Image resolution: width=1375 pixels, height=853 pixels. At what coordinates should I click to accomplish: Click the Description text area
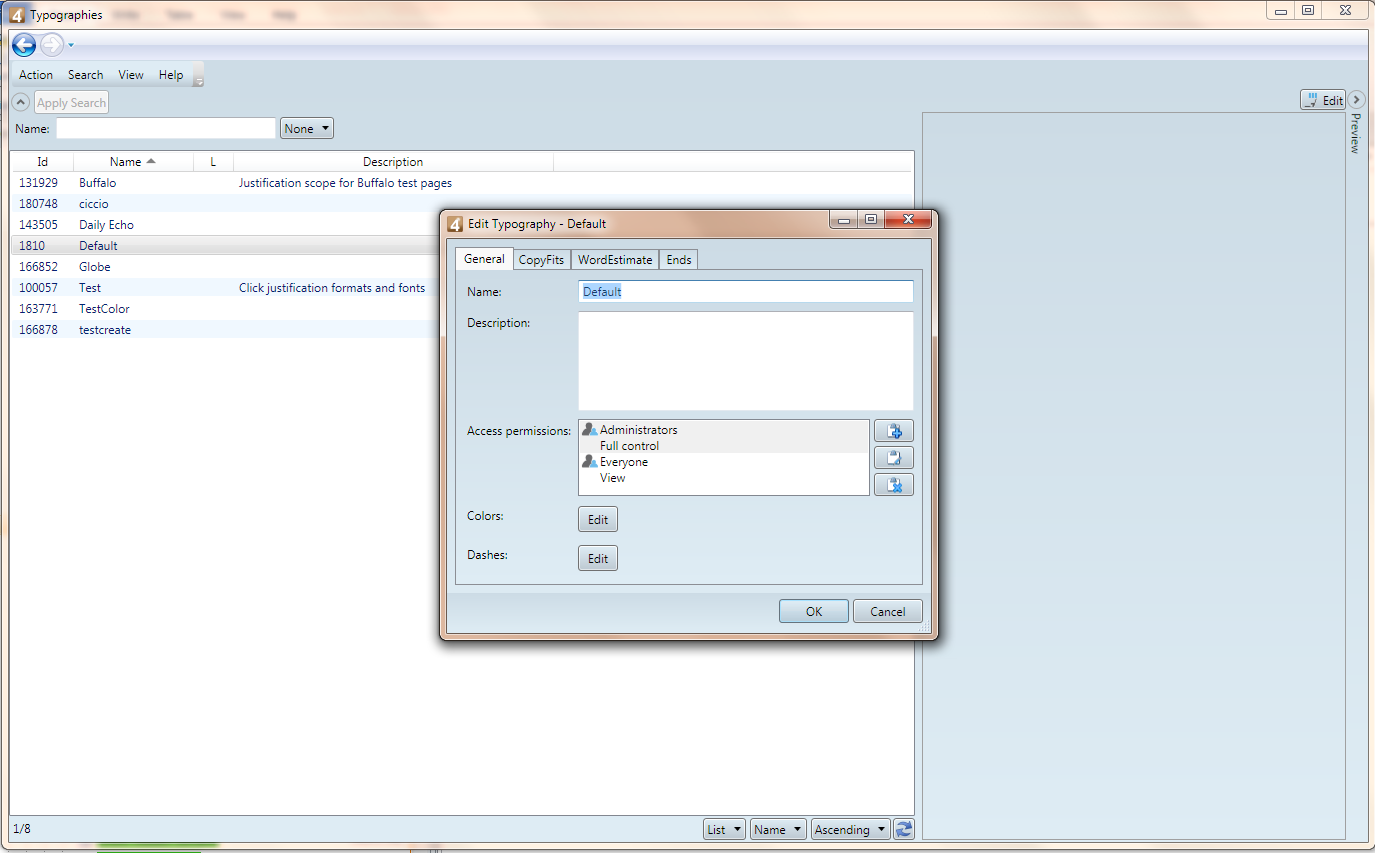(746, 361)
